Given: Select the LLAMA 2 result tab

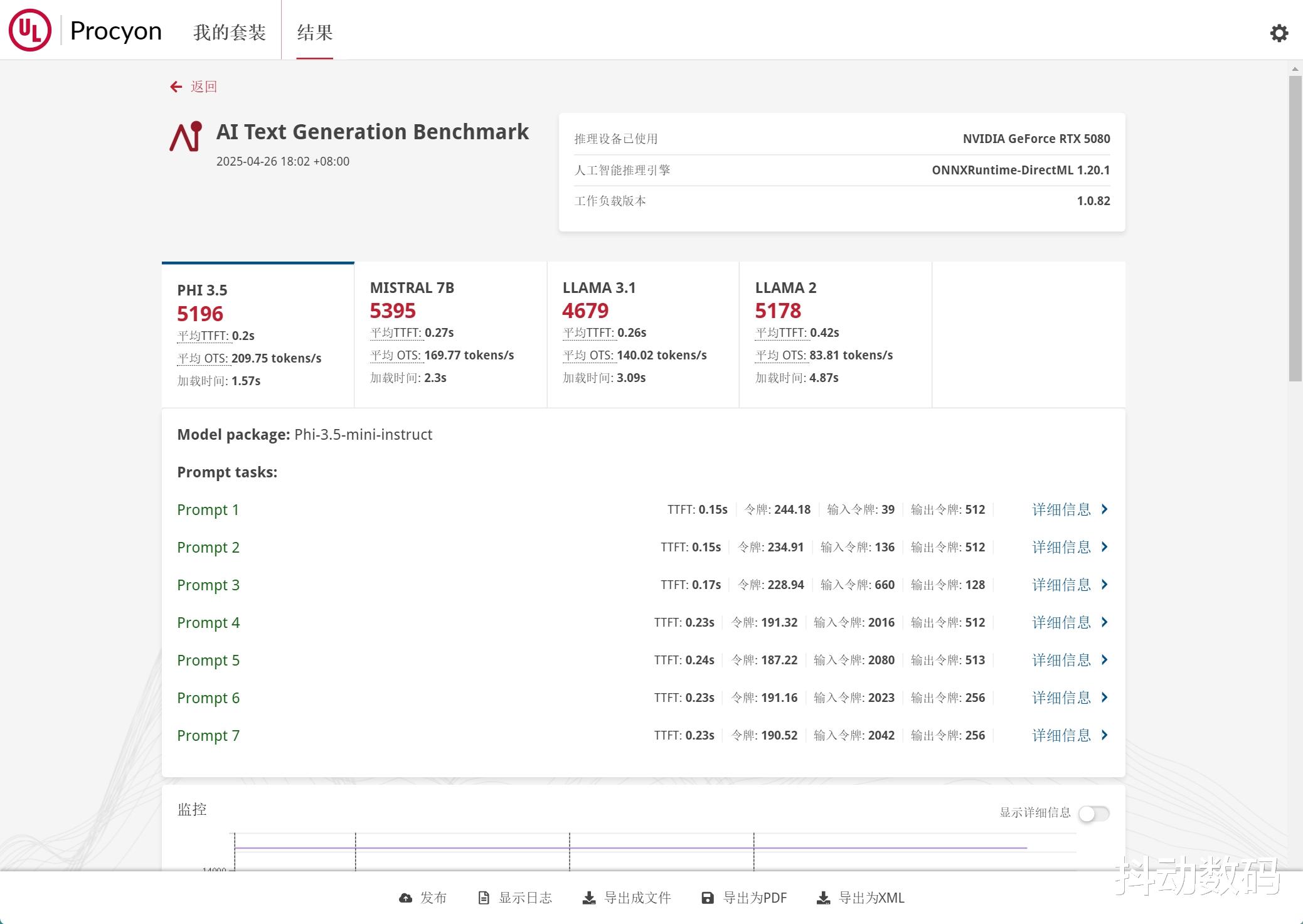Looking at the screenshot, I should [x=836, y=335].
